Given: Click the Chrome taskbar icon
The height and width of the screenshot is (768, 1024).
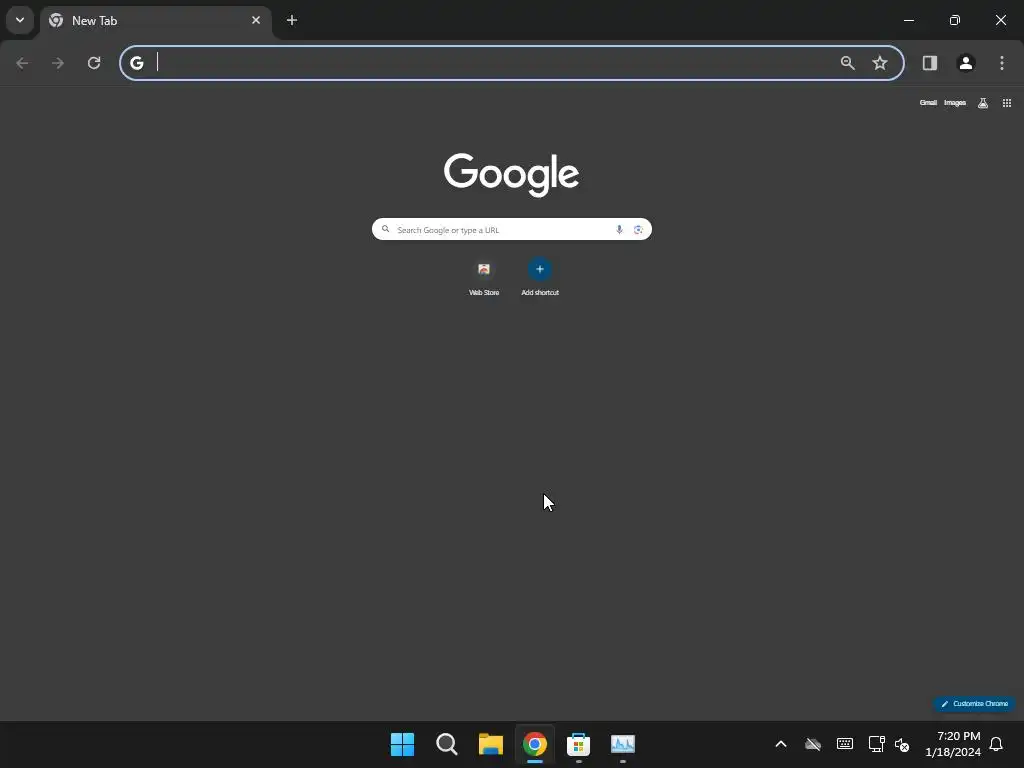Looking at the screenshot, I should tap(535, 744).
